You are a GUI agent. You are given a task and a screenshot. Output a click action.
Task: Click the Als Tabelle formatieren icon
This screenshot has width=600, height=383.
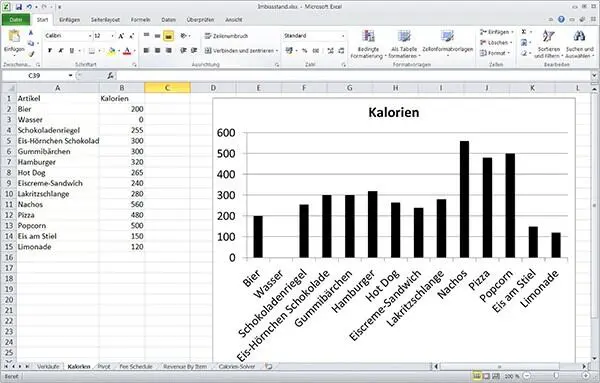click(404, 36)
